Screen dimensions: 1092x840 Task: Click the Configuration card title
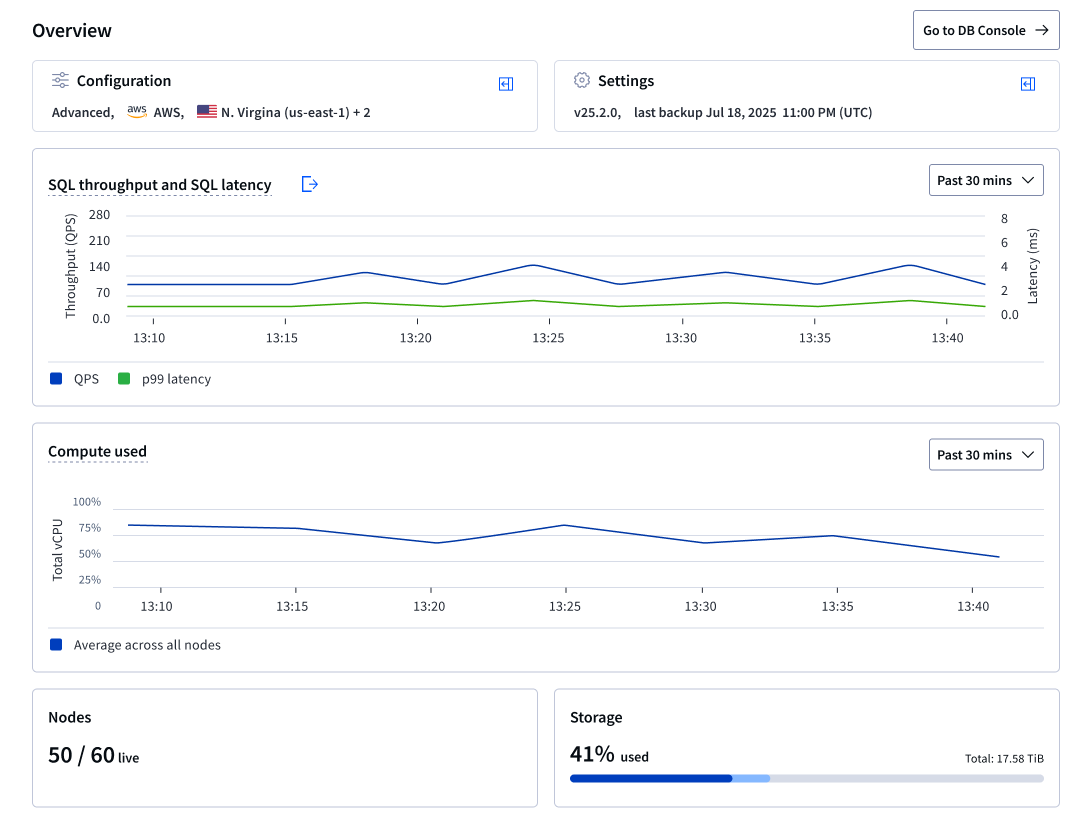(124, 81)
